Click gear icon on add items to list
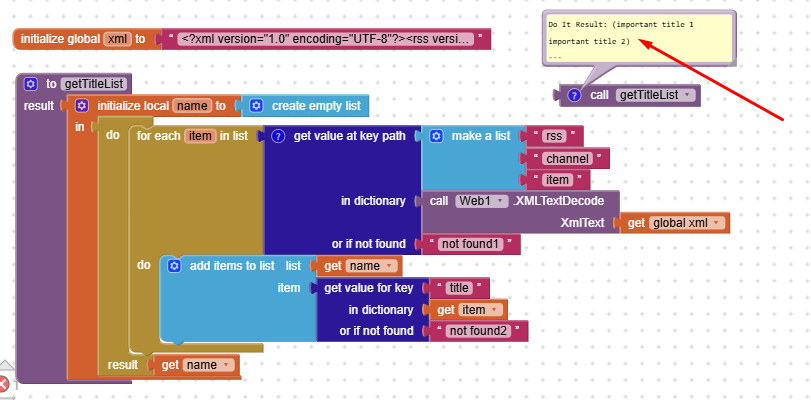The image size is (811, 400). coord(174,266)
